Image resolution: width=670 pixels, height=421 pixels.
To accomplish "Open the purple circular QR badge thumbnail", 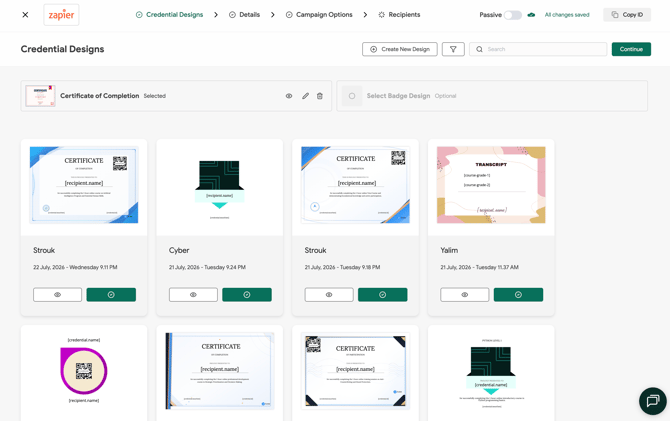I will (84, 370).
